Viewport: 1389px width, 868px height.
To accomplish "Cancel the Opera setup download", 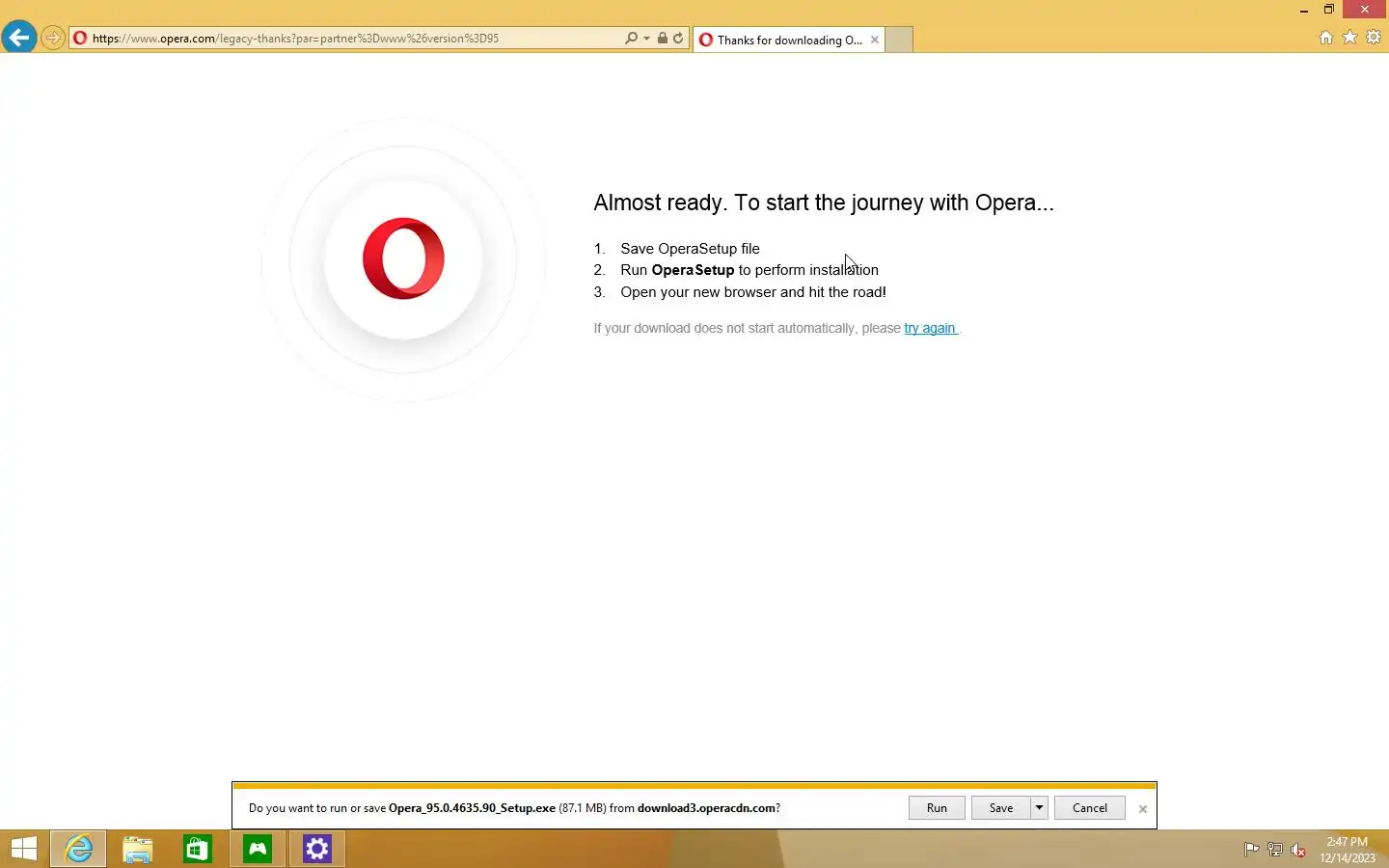I will tap(1090, 808).
